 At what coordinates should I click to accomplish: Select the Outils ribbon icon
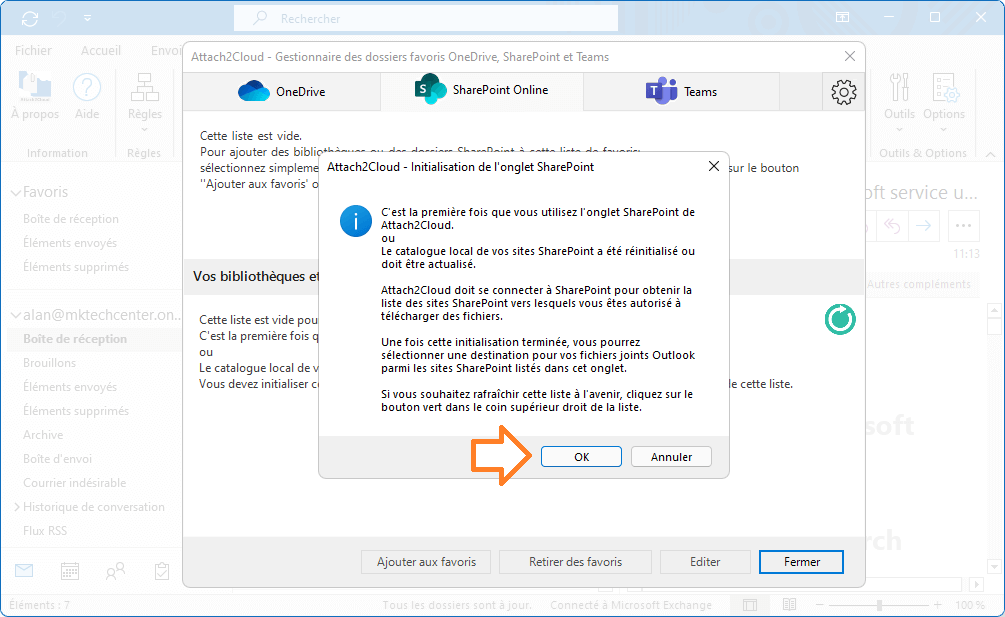899,95
